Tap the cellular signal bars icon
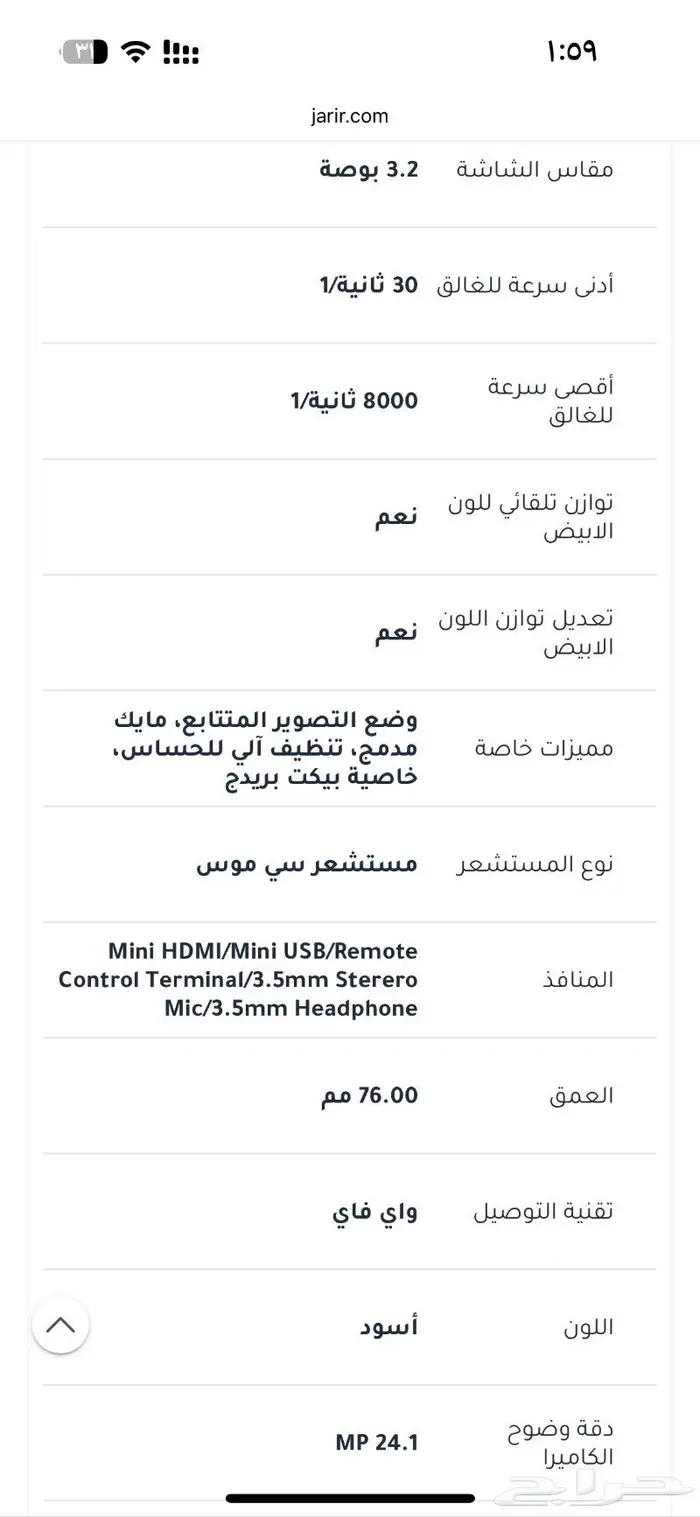This screenshot has height=1517, width=700. (180, 51)
